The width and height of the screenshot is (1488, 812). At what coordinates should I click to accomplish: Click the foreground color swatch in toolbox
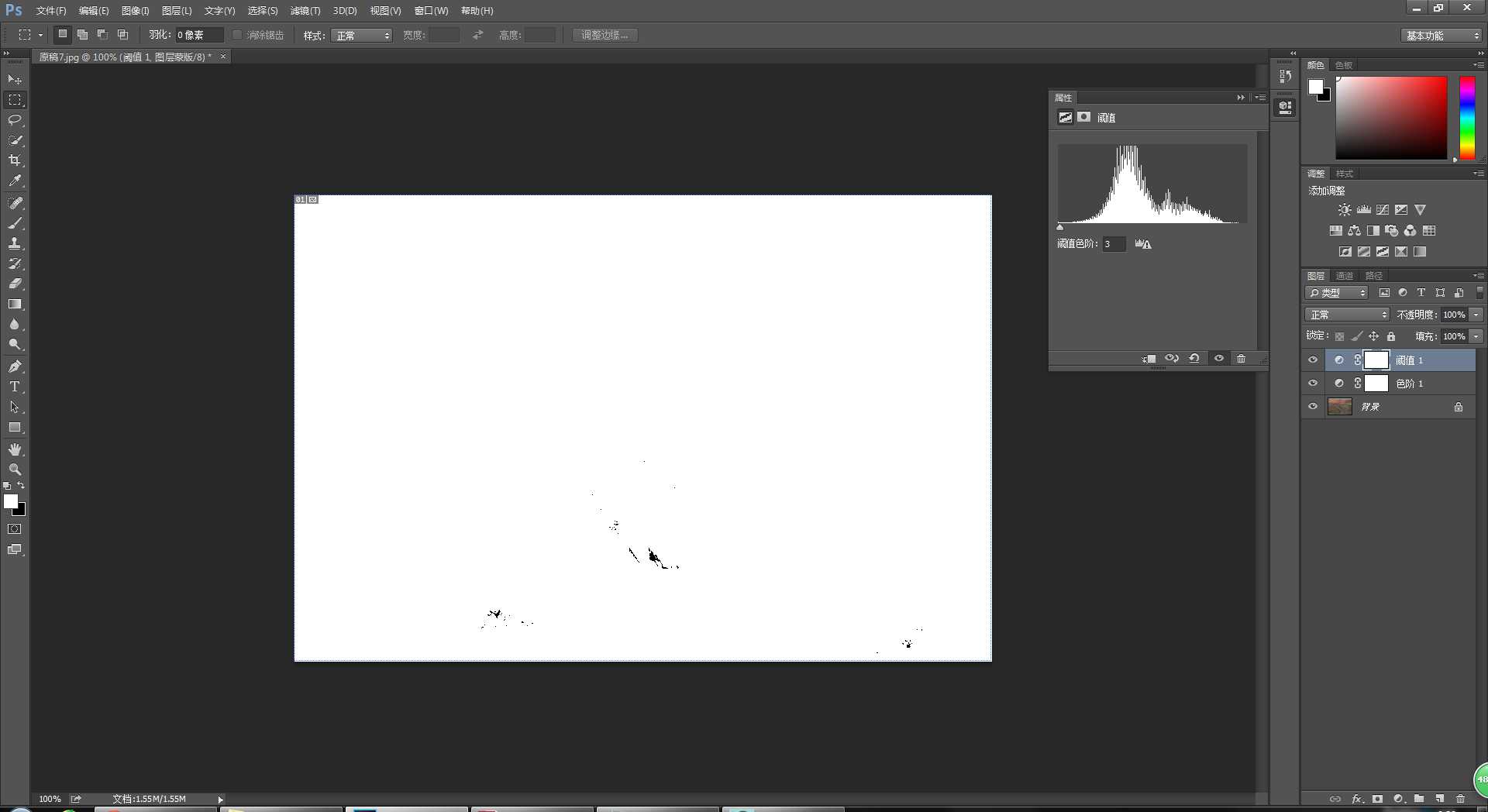pos(10,501)
